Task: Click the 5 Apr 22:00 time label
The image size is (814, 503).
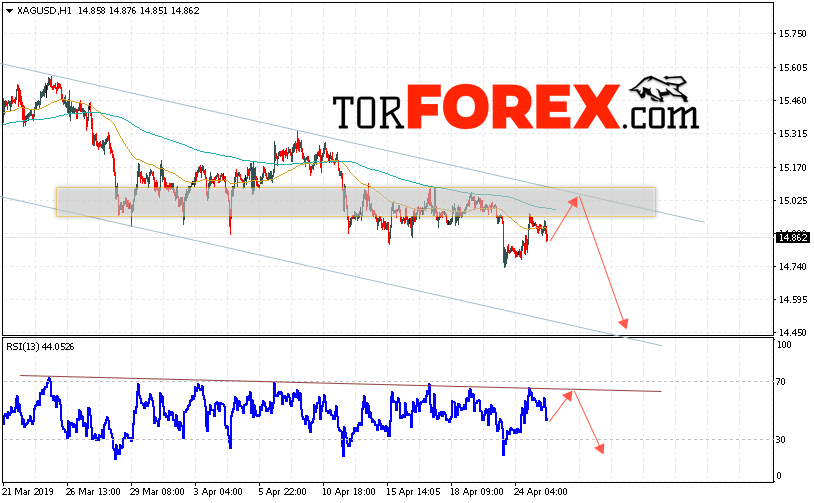Action: 282,492
